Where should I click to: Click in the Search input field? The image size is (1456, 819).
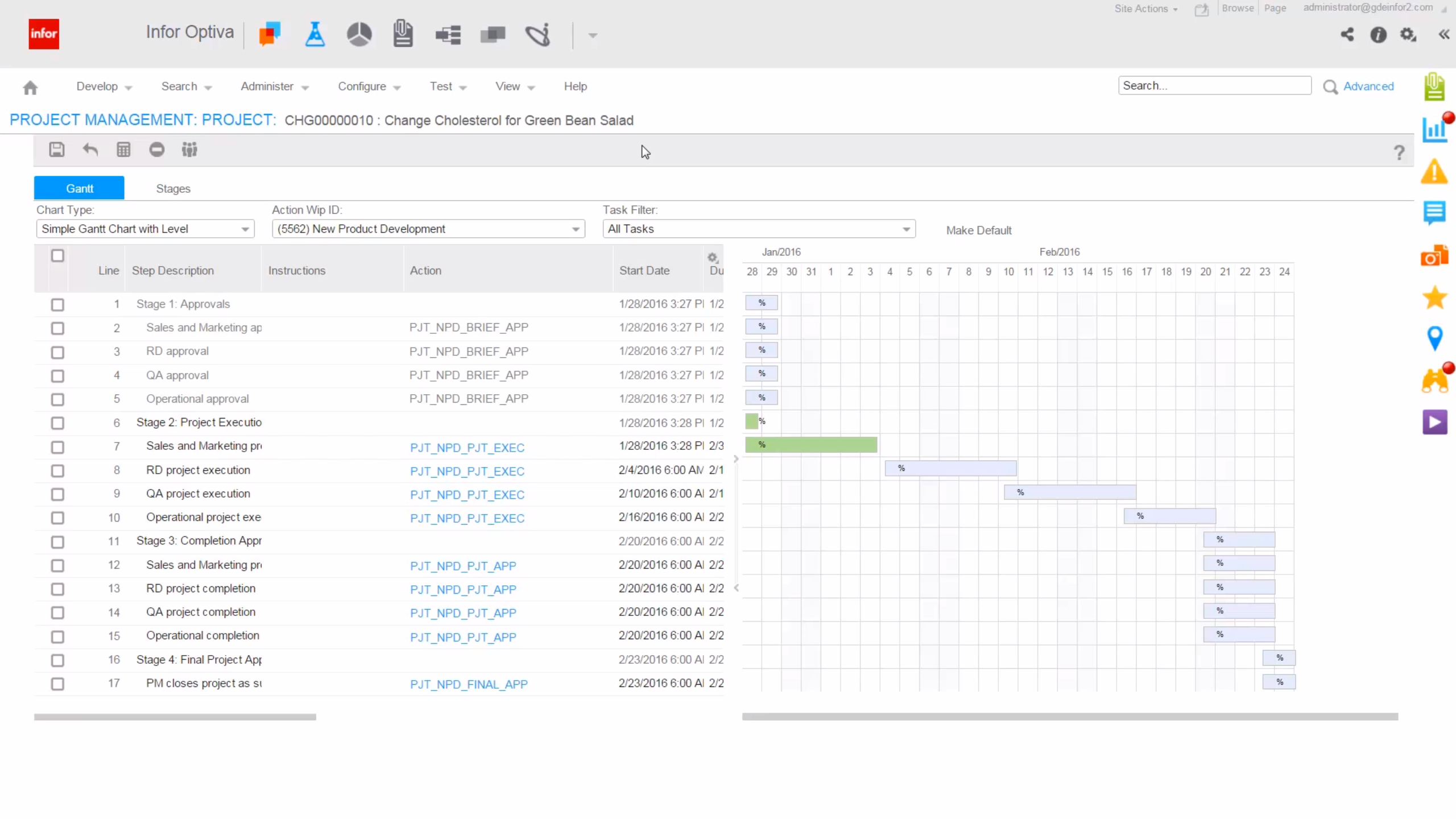pos(1214,86)
